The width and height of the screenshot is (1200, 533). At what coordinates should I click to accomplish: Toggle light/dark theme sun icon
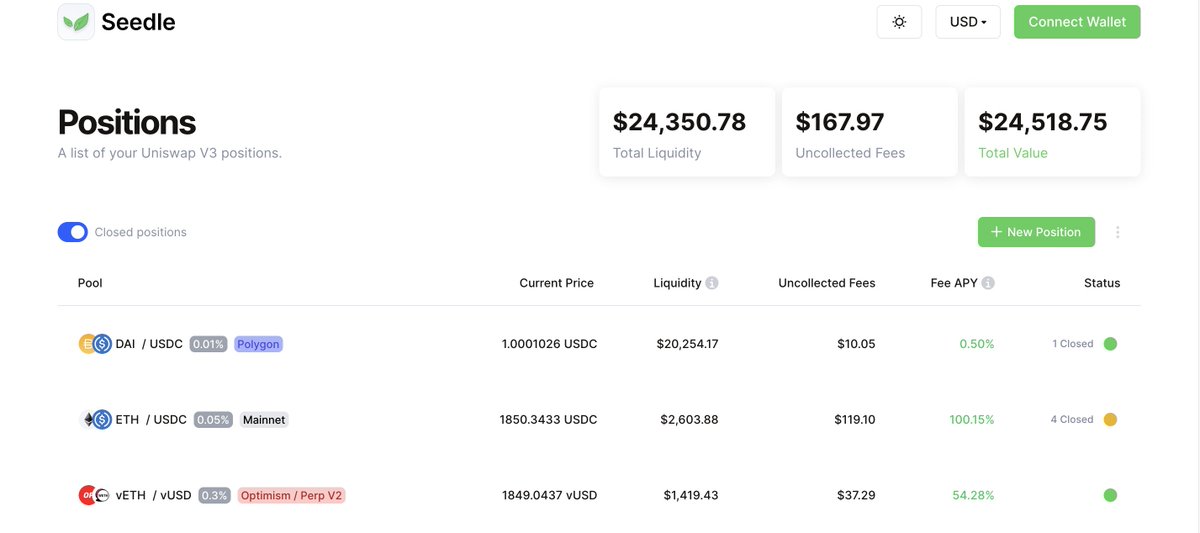(x=899, y=22)
